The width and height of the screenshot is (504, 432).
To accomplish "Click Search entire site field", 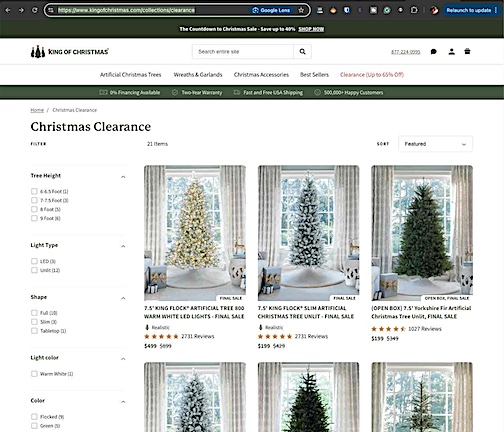I will (x=243, y=52).
